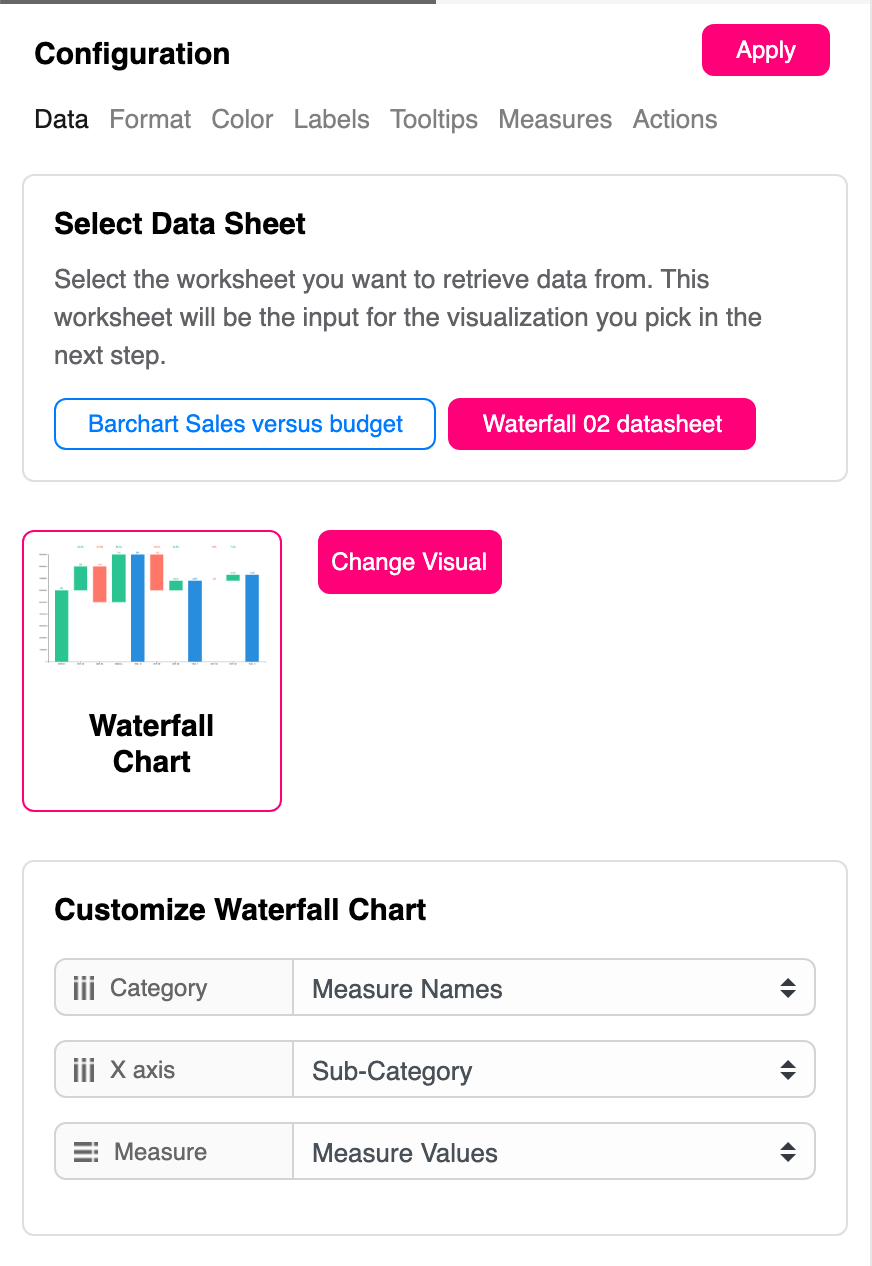Open the Color tab
Image resolution: width=872 pixels, height=1266 pixels.
[x=242, y=120]
